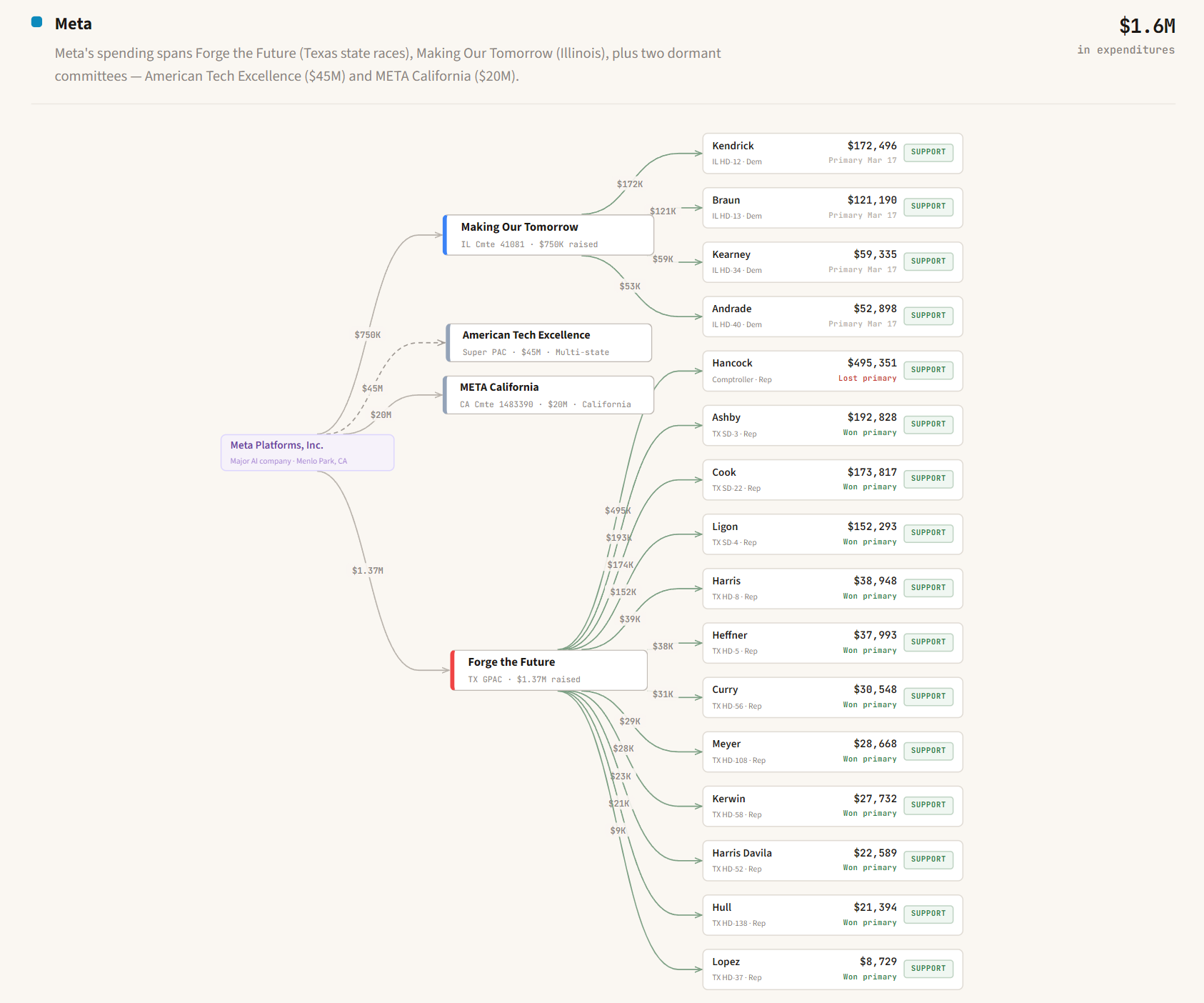Click the SUPPORT badge on Lopez's card
Viewport: 1204px width, 1003px height.
pyautogui.click(x=928, y=969)
